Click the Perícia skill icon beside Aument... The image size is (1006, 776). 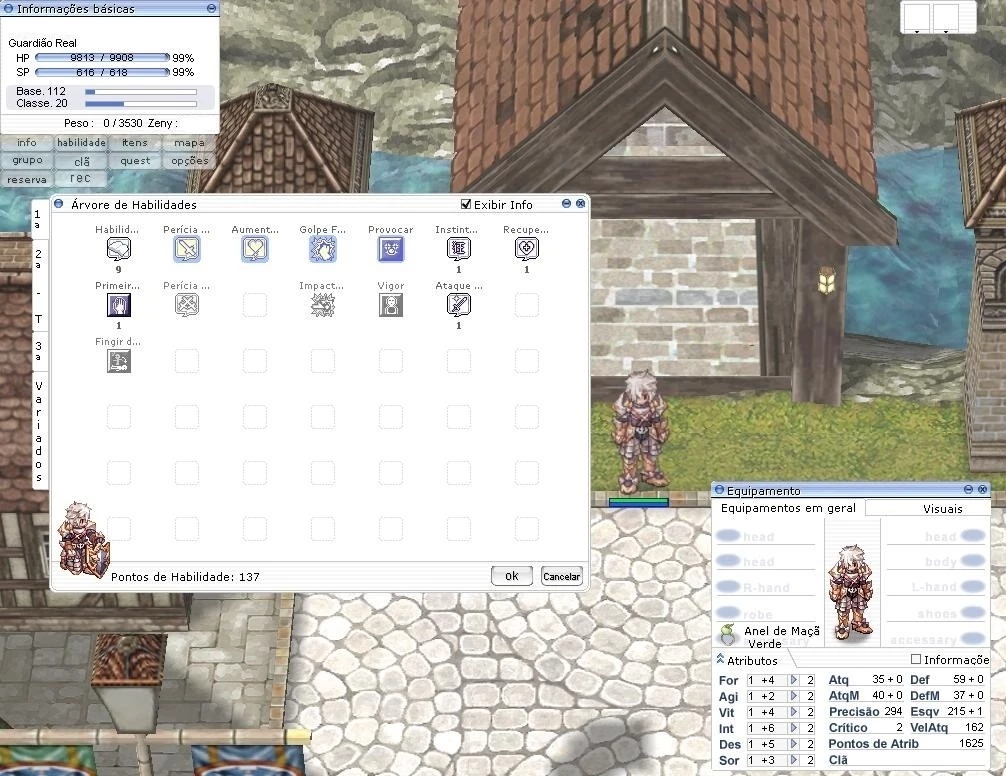(x=187, y=249)
